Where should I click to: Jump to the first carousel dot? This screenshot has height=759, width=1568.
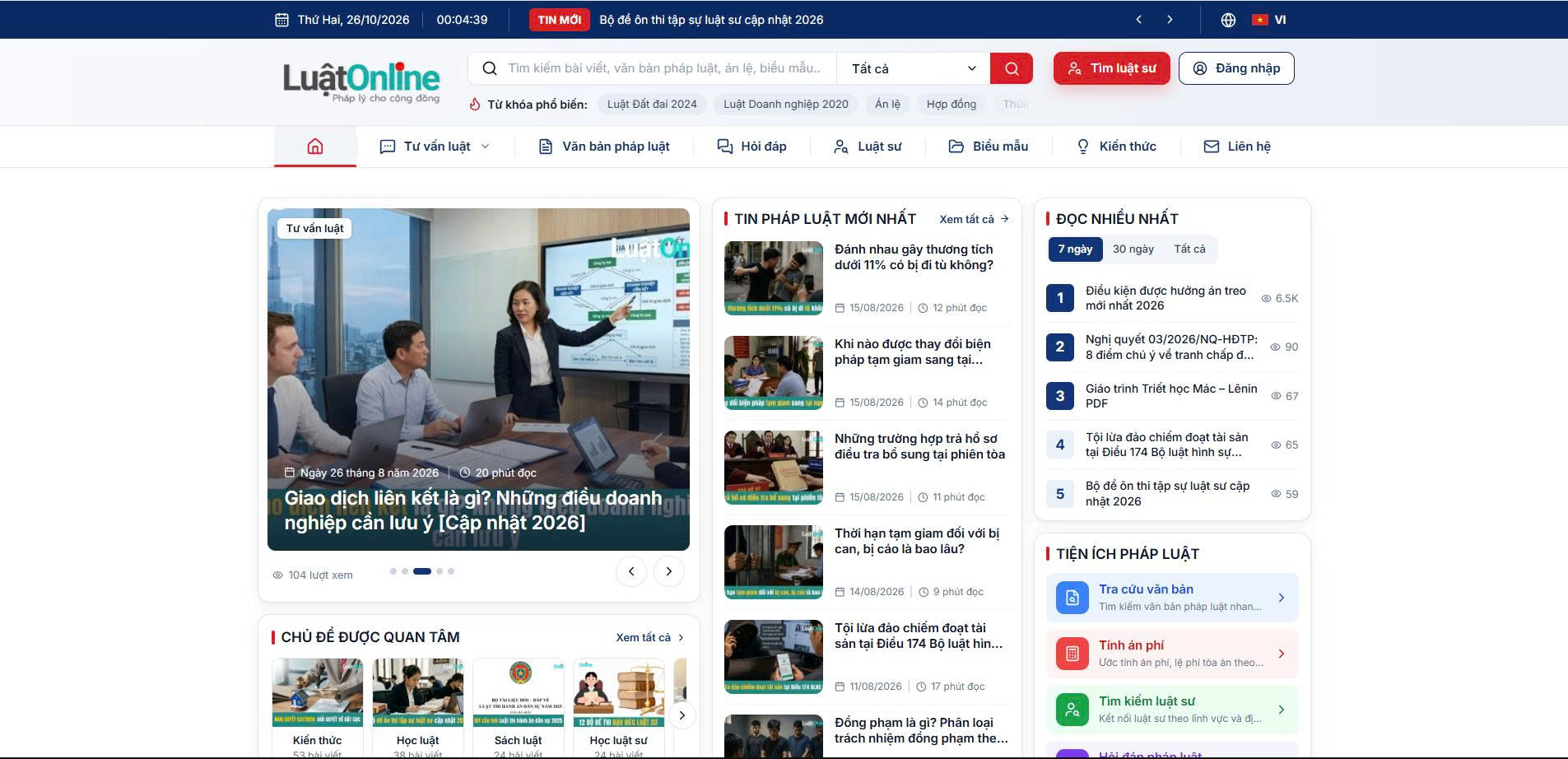click(x=393, y=571)
